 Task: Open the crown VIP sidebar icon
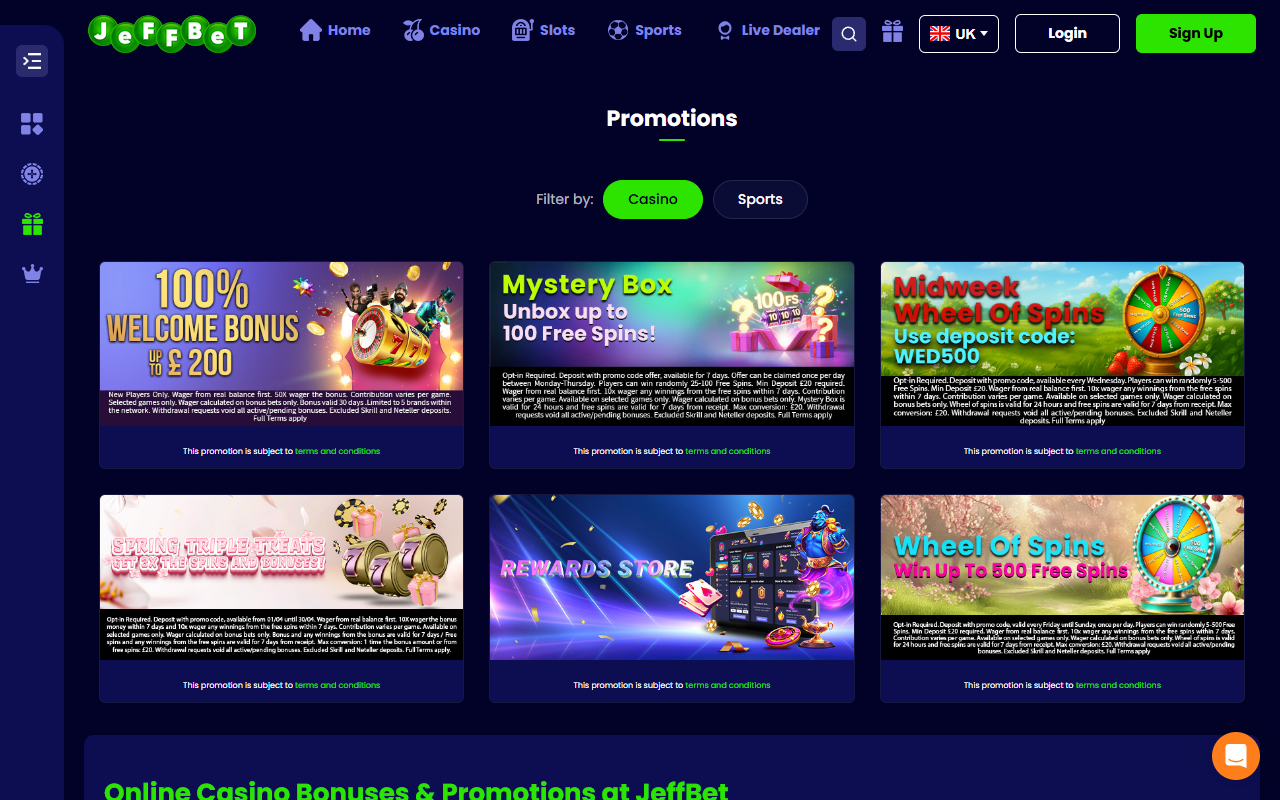[x=32, y=274]
